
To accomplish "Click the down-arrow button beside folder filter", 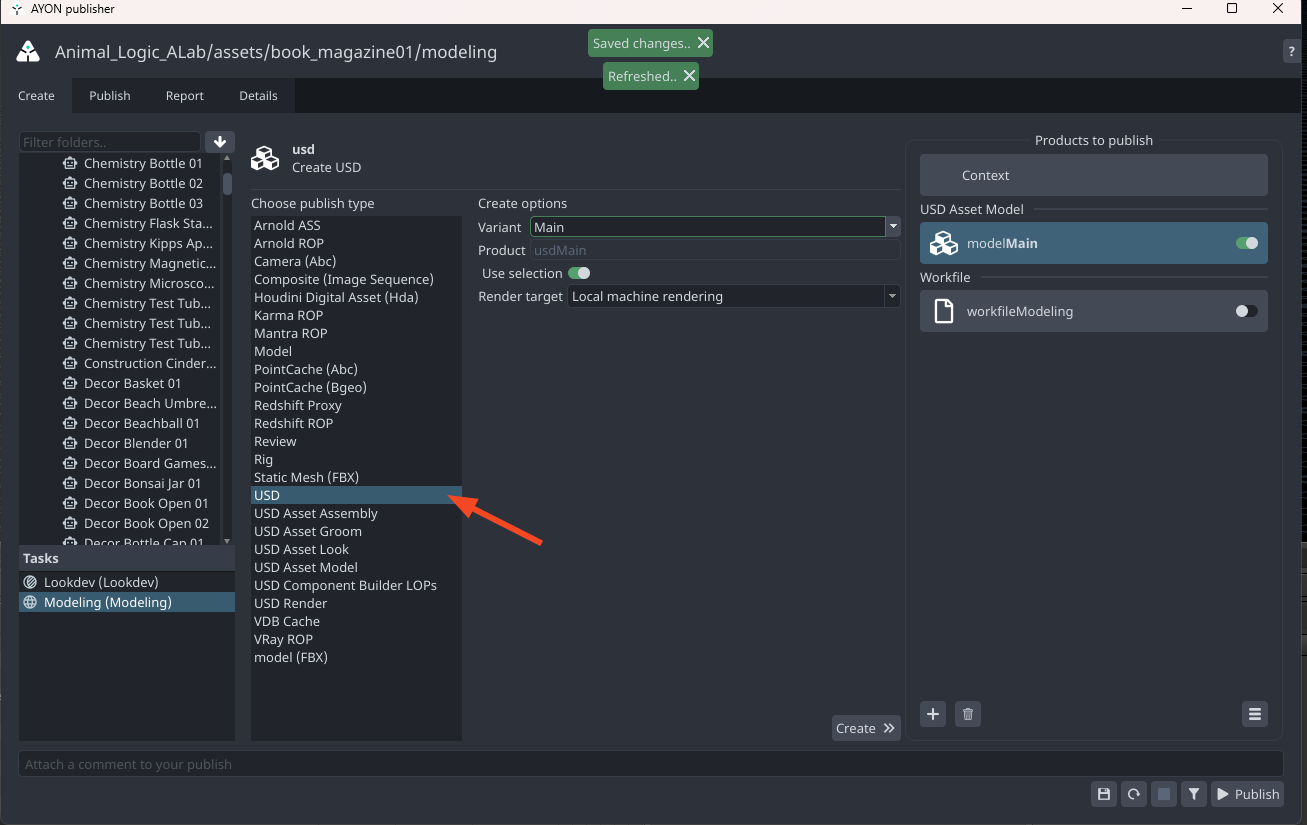I will point(220,142).
